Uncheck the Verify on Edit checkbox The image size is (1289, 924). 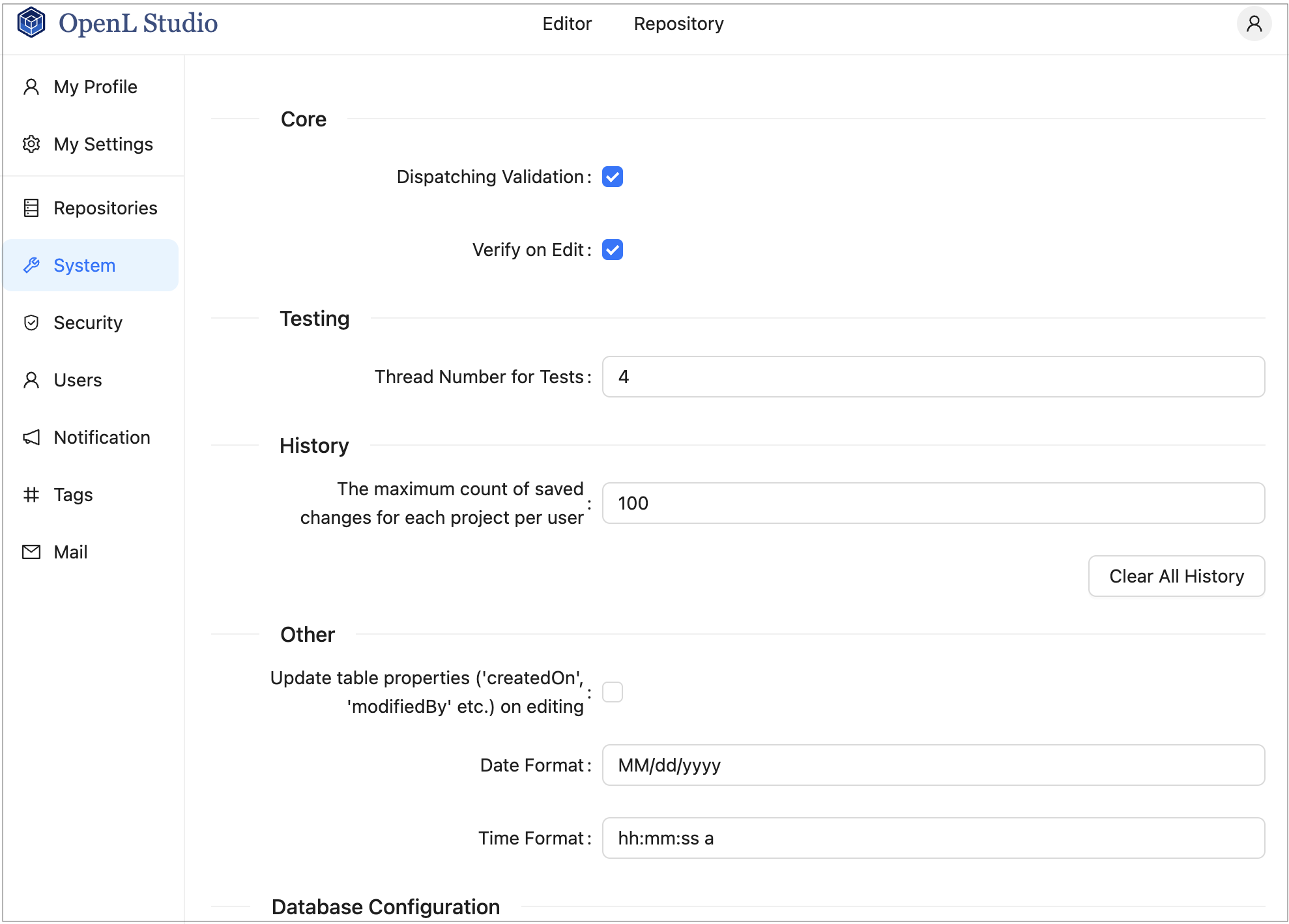coord(612,250)
